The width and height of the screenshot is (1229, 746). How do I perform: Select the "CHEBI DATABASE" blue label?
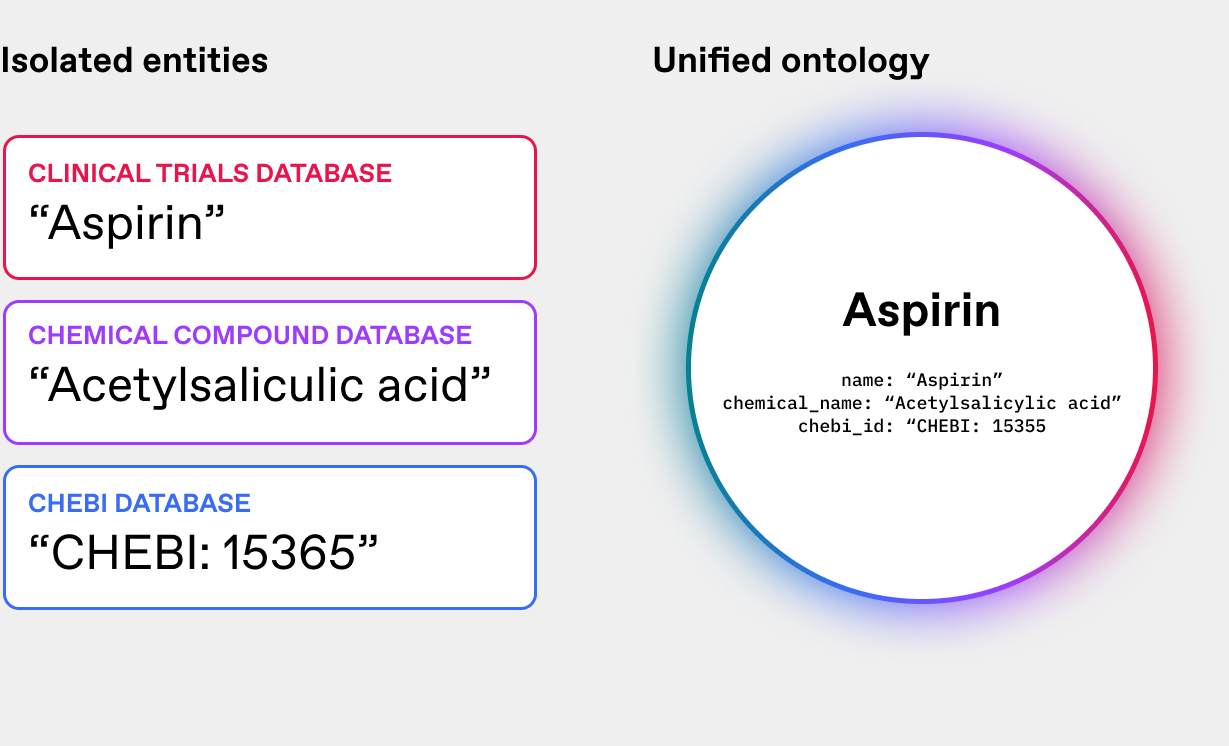140,502
